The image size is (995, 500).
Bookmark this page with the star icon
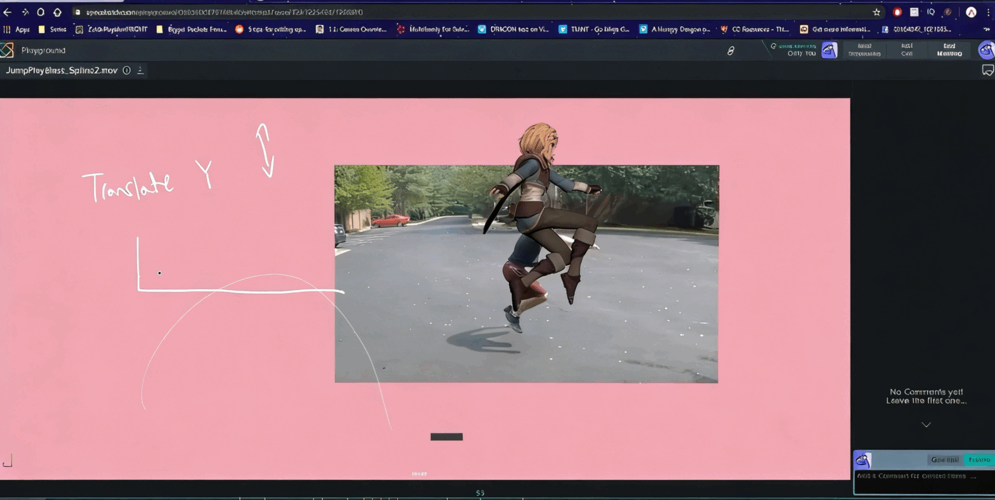tap(877, 12)
